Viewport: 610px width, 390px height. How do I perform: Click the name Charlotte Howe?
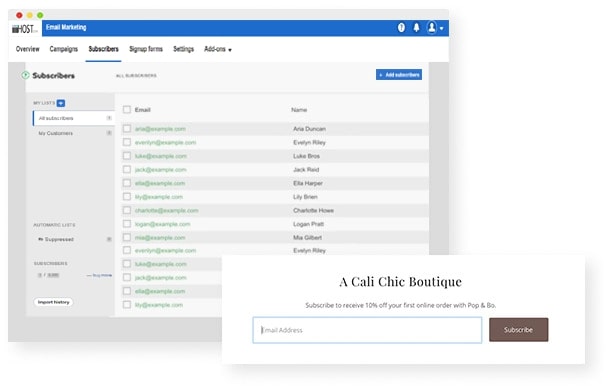tap(314, 211)
